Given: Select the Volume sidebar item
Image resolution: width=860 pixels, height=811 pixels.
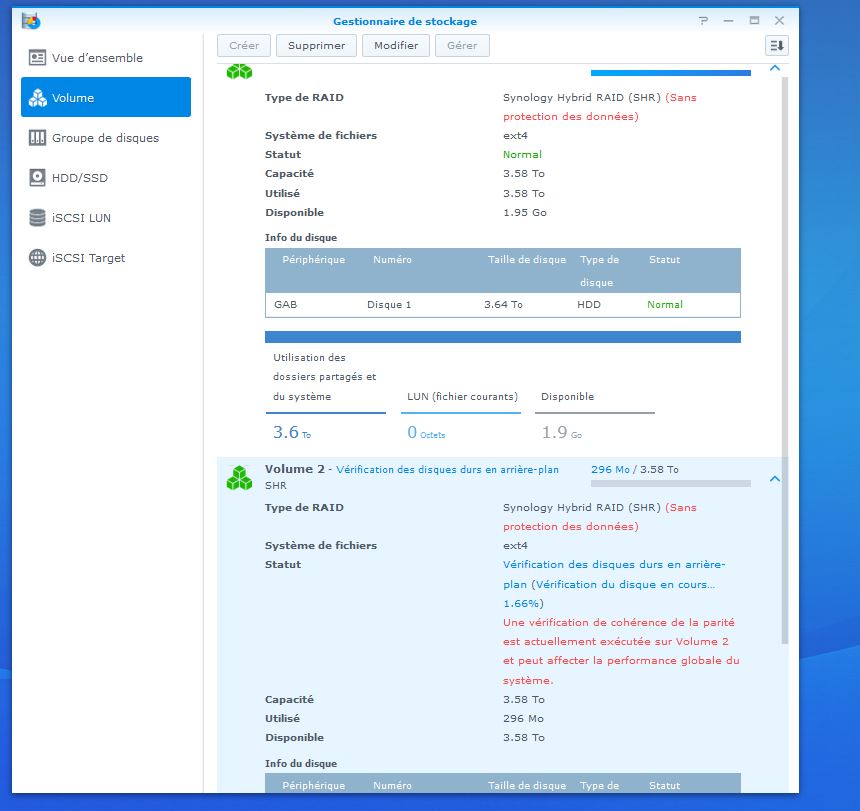Looking at the screenshot, I should 106,97.
